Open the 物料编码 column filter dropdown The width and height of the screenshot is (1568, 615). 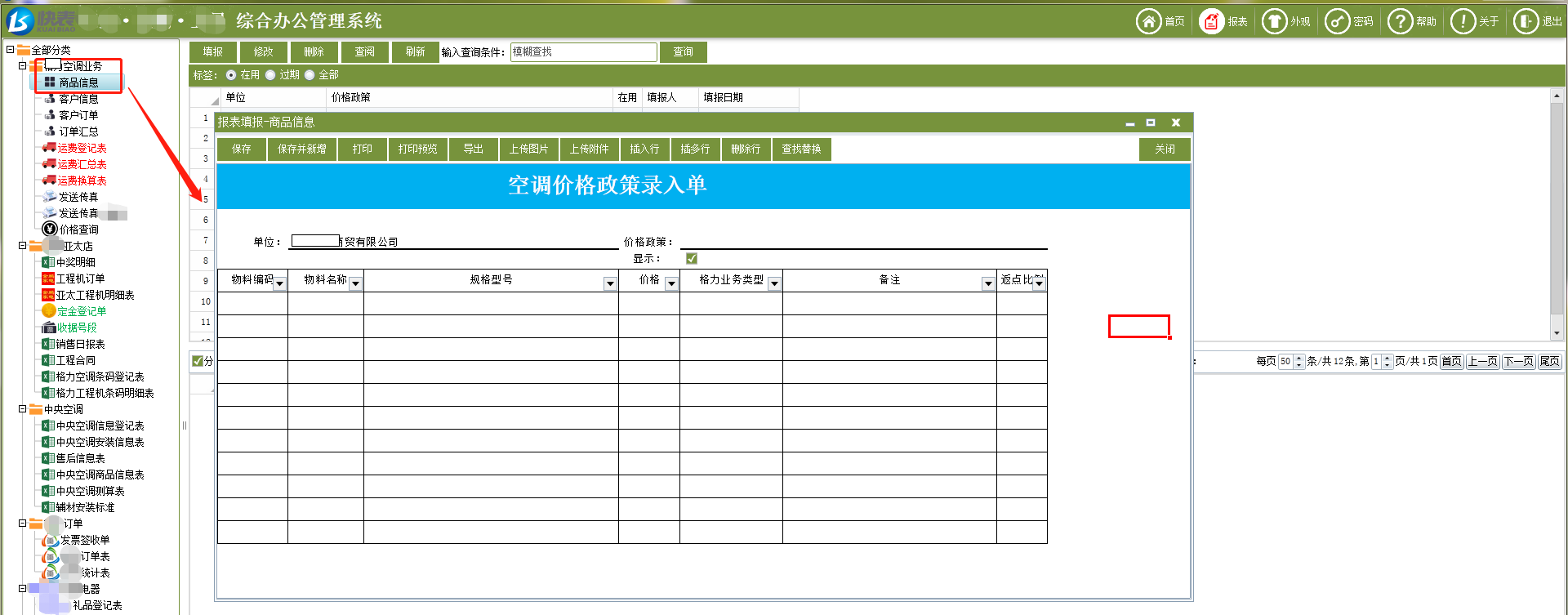(x=279, y=283)
